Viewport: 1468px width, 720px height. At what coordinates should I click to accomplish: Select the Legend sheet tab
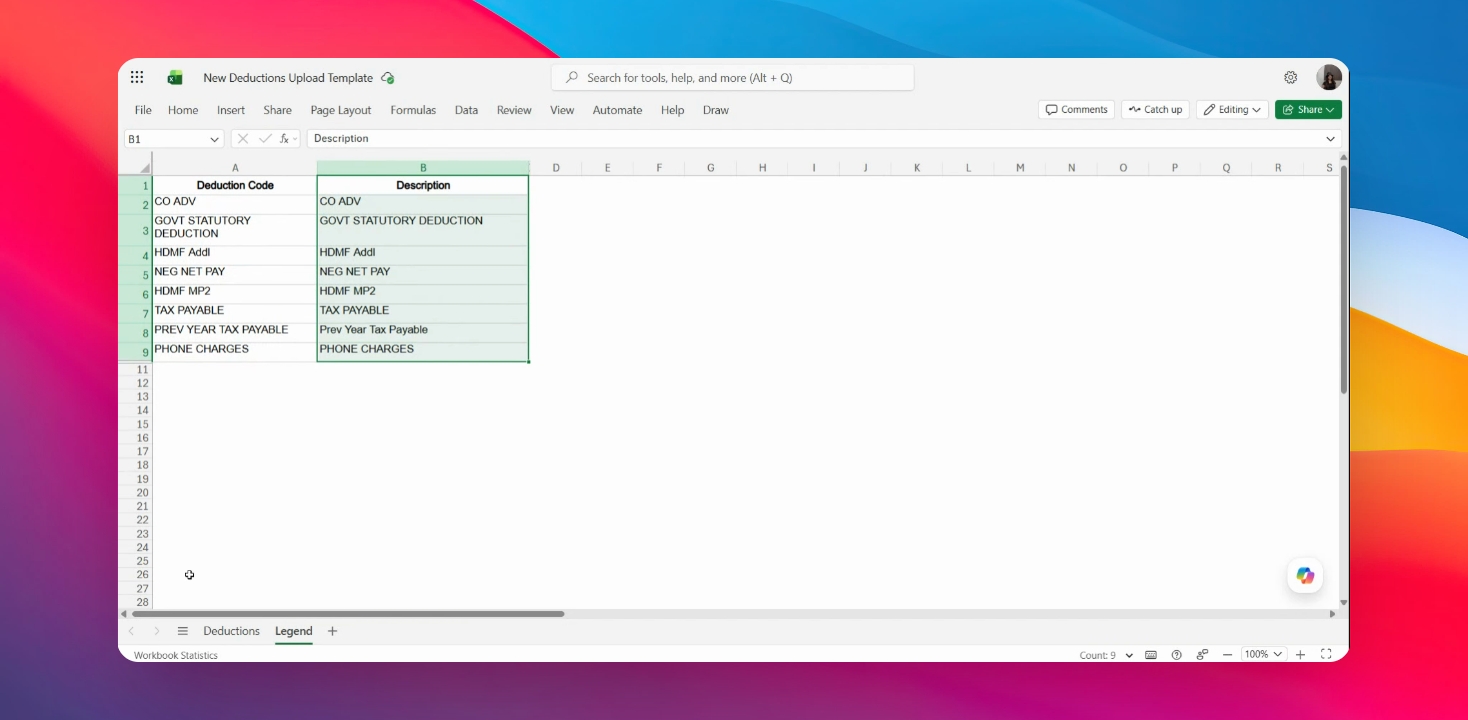(x=294, y=631)
